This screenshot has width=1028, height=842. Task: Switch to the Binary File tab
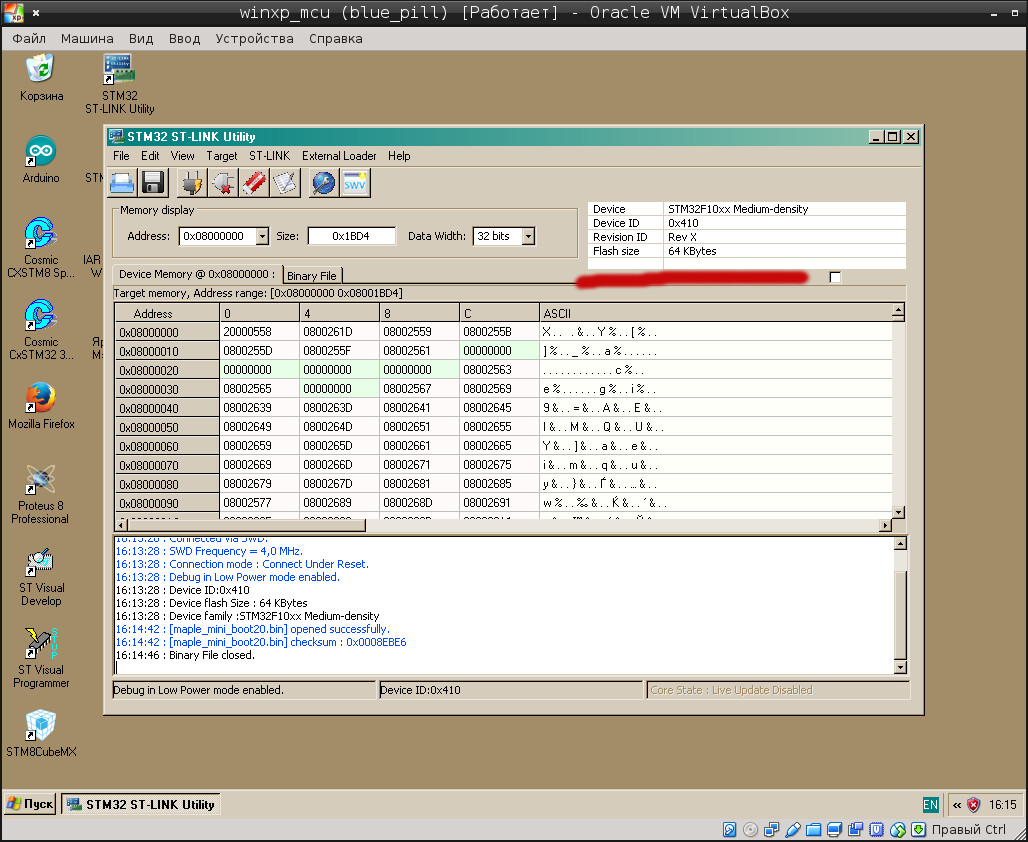[312, 275]
